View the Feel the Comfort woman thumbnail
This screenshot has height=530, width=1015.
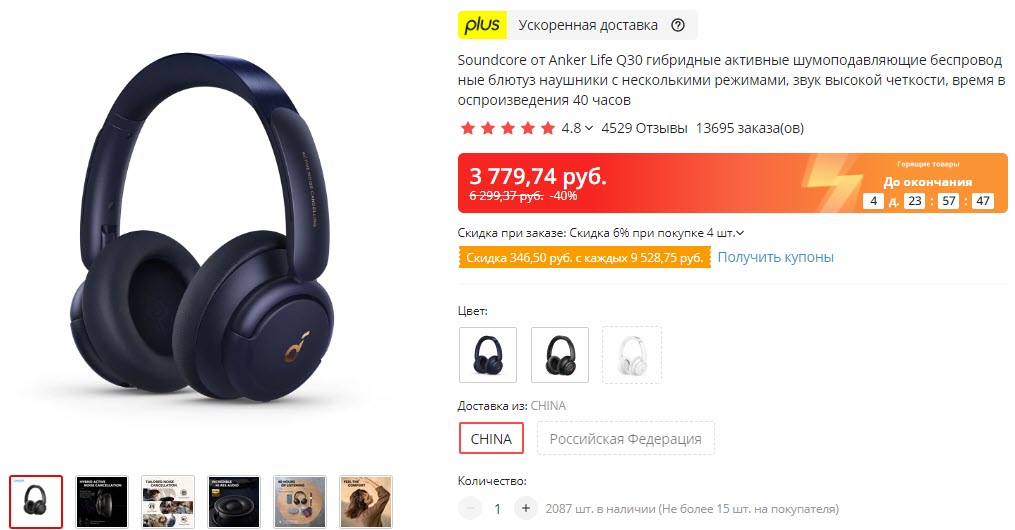366,502
